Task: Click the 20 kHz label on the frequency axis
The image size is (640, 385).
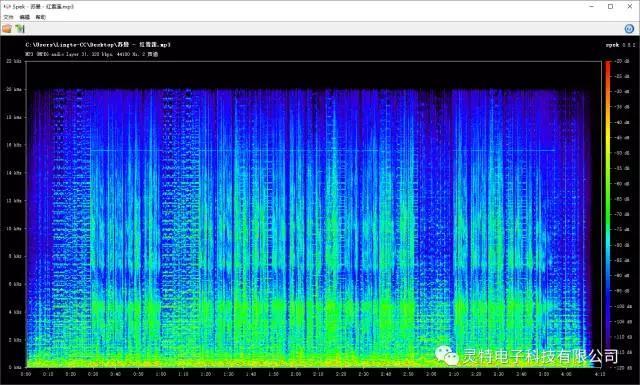Action: (x=14, y=89)
